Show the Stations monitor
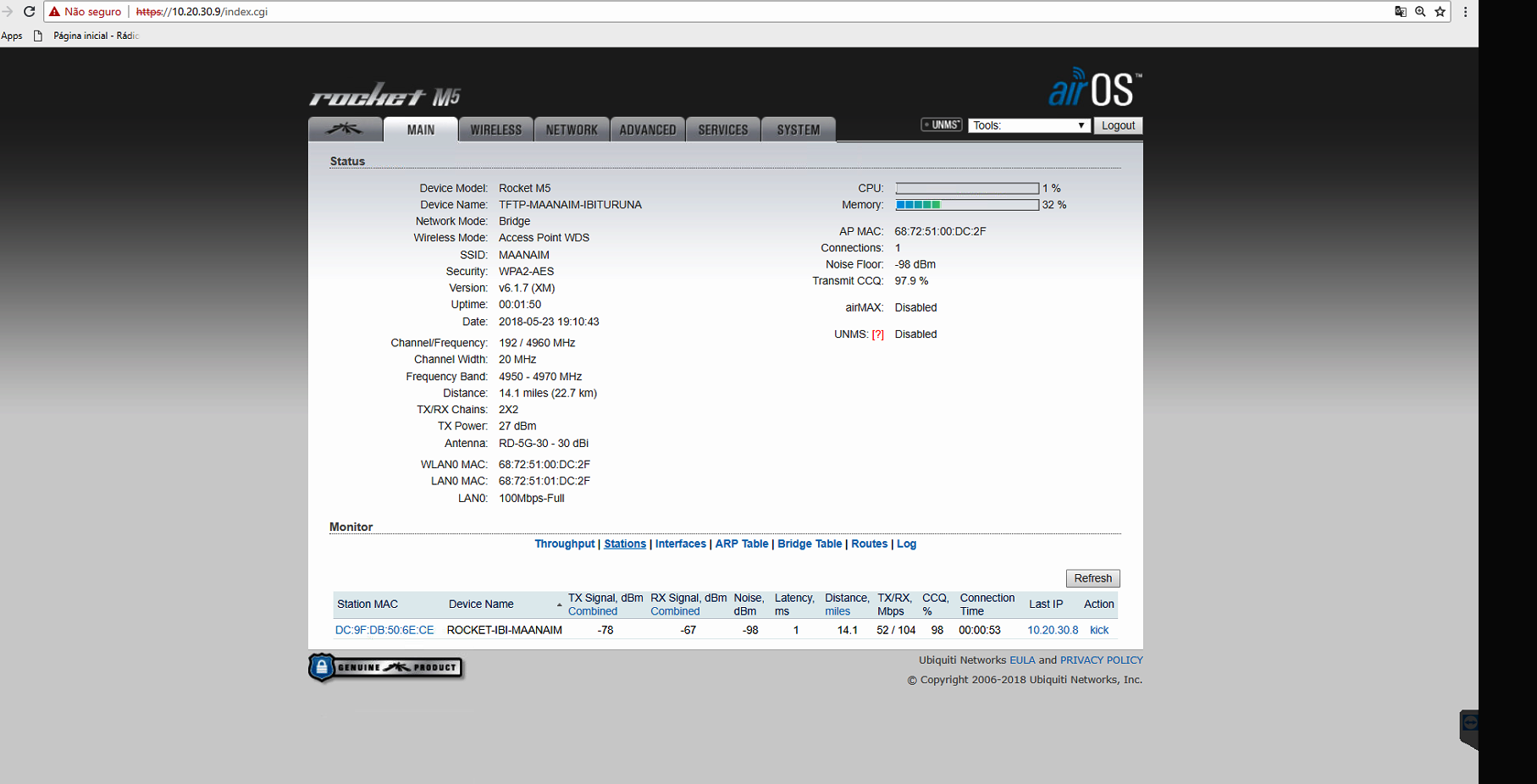1537x784 pixels. (625, 544)
